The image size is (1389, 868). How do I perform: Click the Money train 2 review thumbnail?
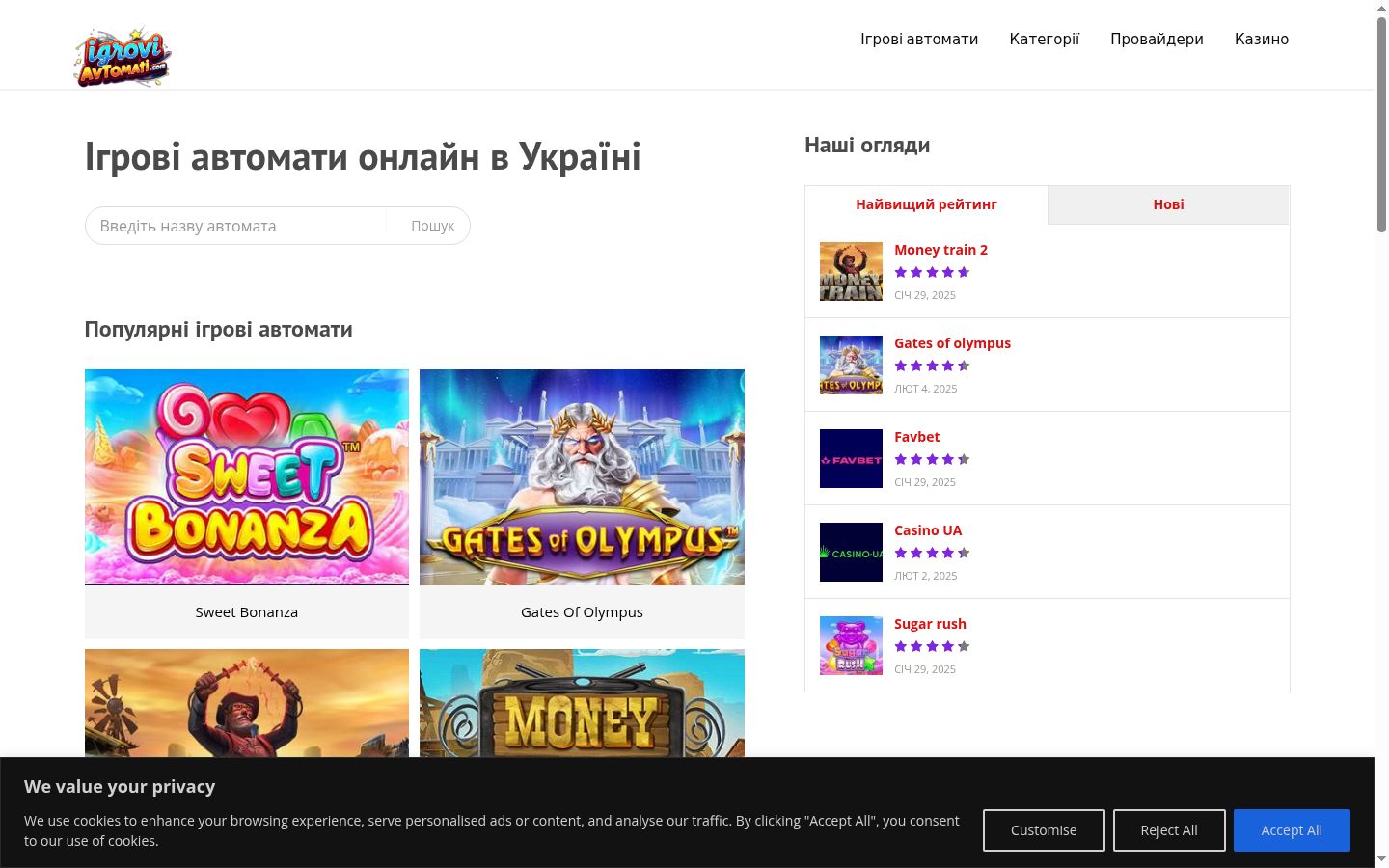pyautogui.click(x=851, y=271)
